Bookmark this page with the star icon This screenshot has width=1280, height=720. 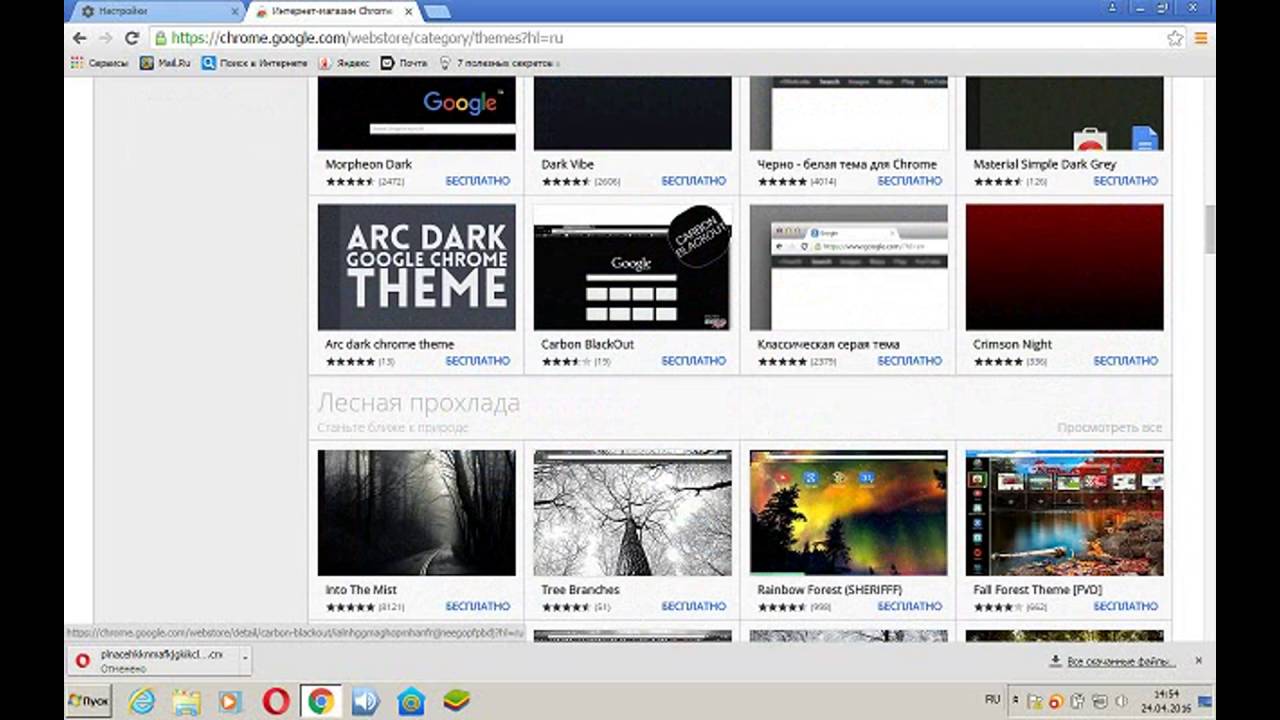point(1176,38)
